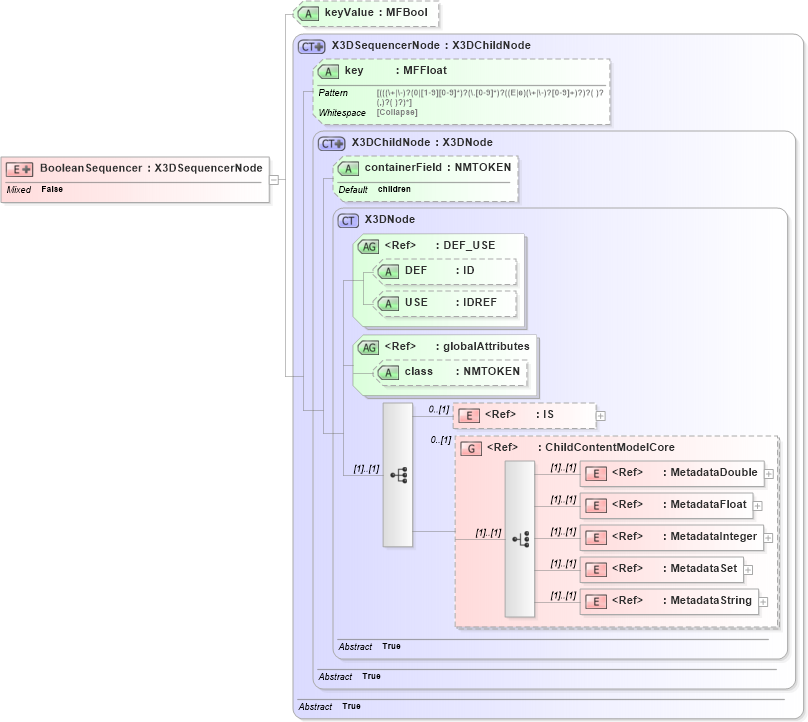Select the USE : IDREF attribute label
This screenshot has height=722, width=808.
[x=451, y=303]
